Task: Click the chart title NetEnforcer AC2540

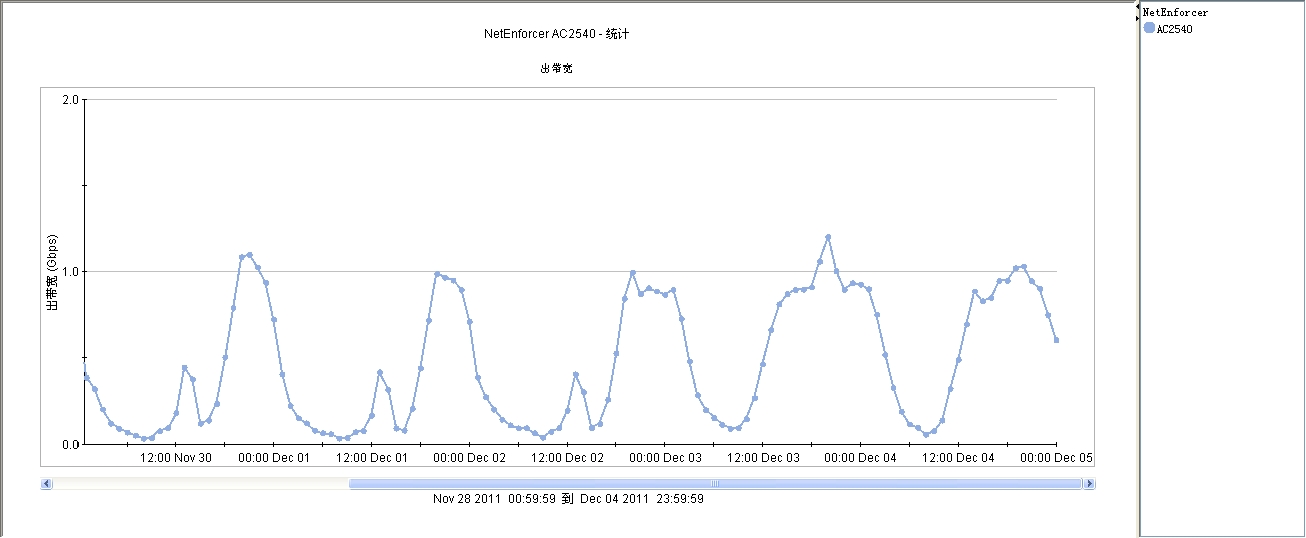Action: click(556, 34)
